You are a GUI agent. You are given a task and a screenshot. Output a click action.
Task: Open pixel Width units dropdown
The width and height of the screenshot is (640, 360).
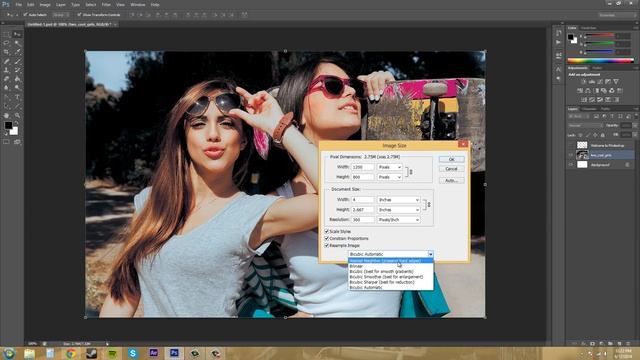coord(389,167)
